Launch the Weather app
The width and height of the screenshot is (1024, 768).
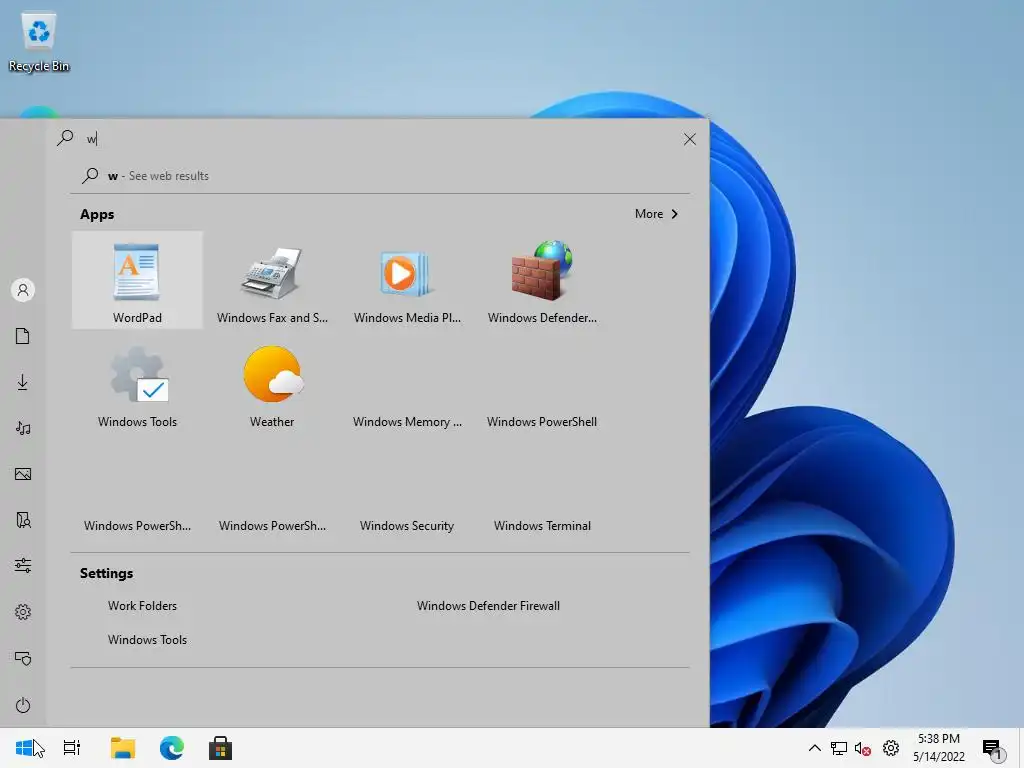272,385
